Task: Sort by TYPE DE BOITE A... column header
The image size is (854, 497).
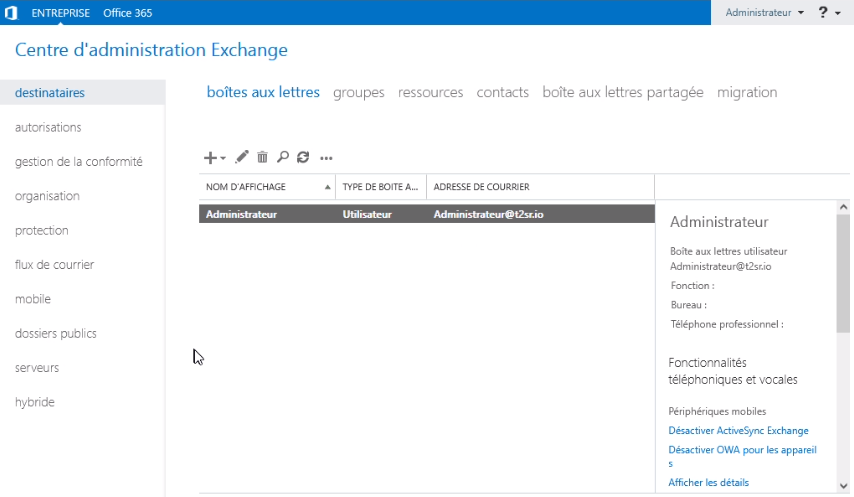Action: pos(381,187)
